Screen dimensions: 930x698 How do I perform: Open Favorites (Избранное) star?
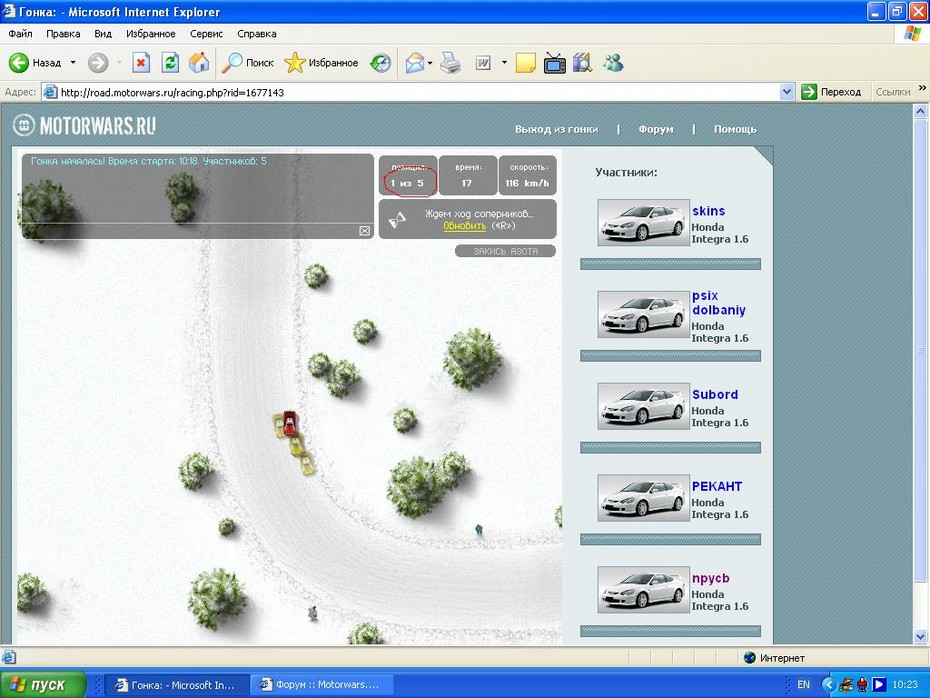coord(295,62)
